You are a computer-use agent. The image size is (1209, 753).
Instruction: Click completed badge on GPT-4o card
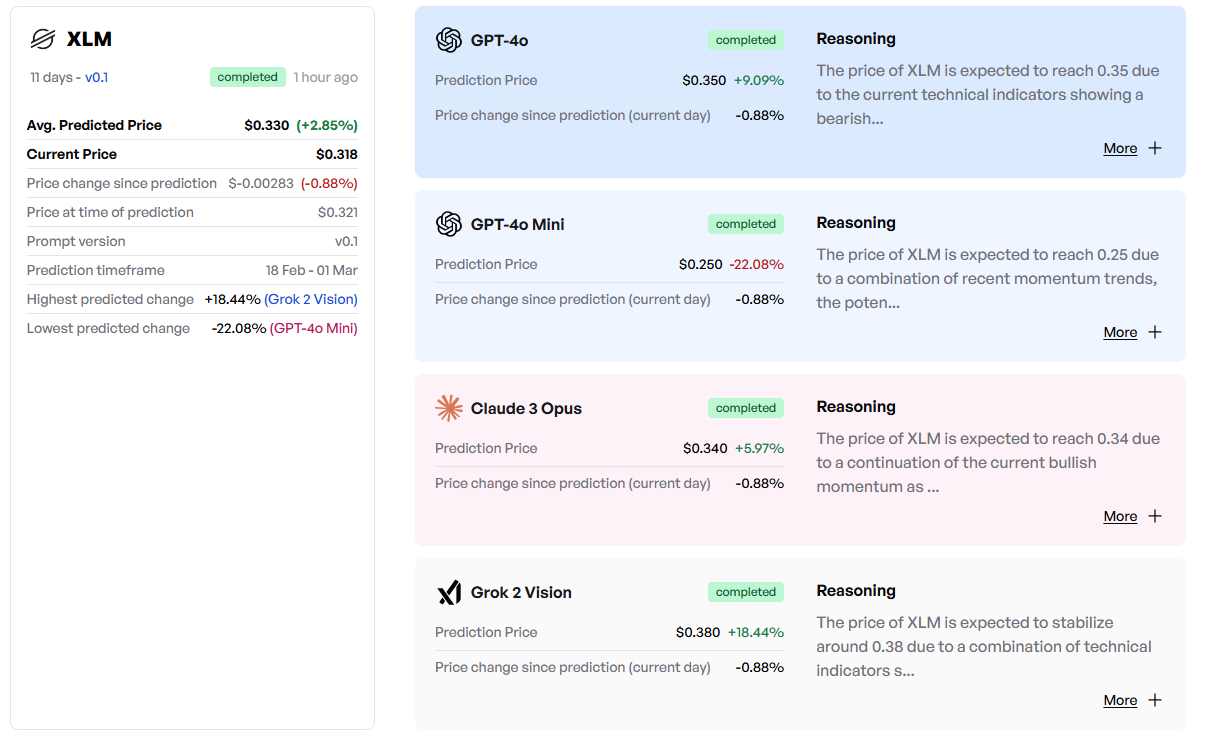[745, 40]
